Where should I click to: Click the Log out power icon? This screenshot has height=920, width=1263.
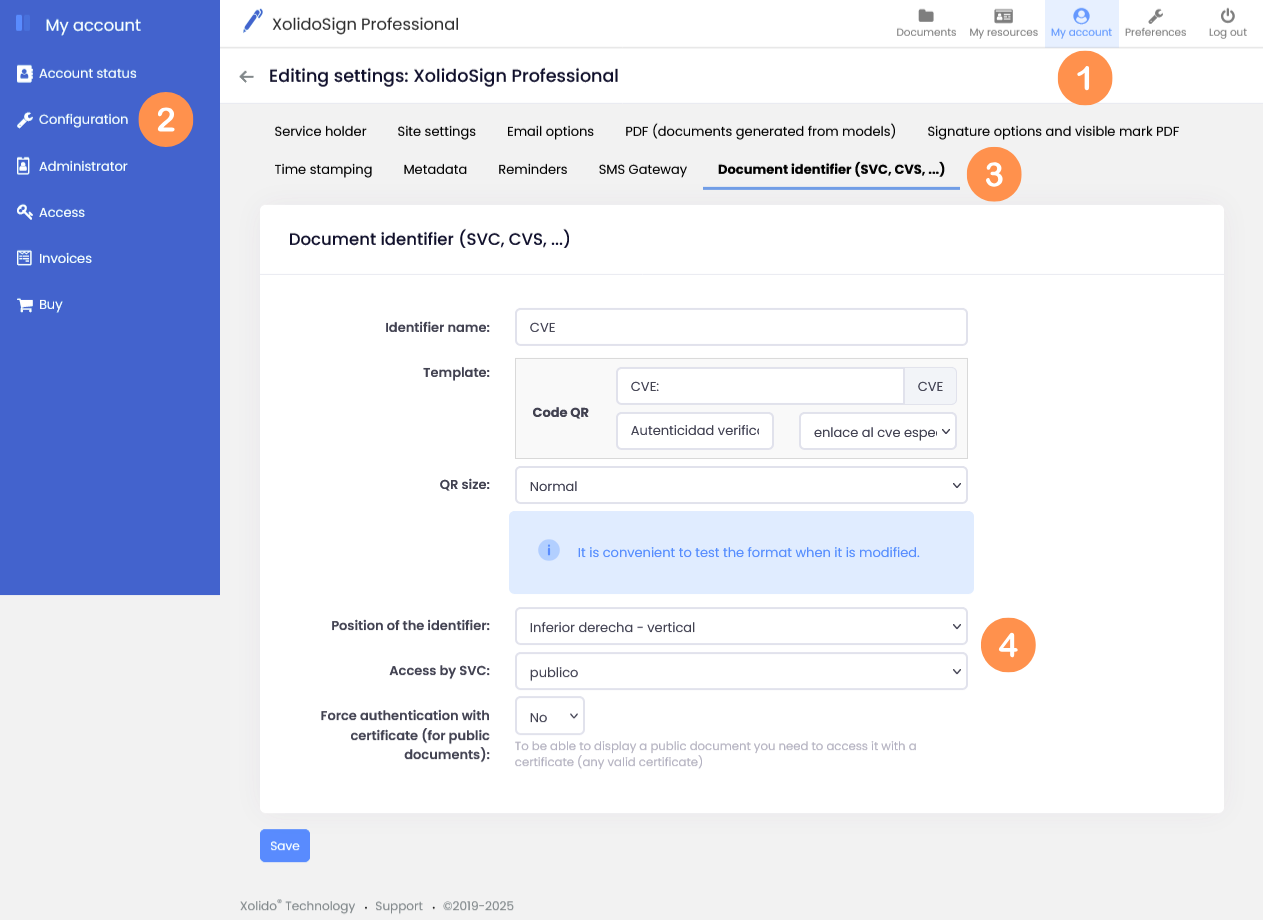pyautogui.click(x=1228, y=16)
